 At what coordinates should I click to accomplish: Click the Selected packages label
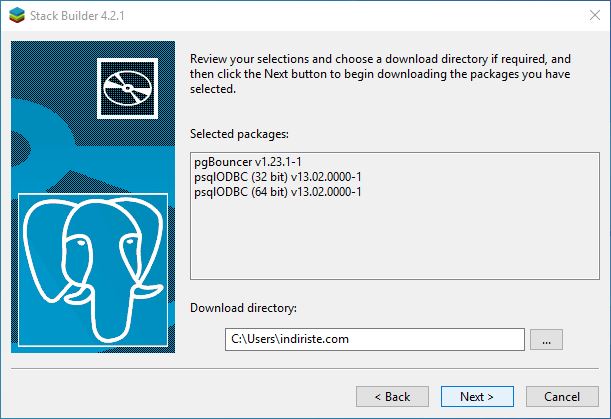(x=239, y=134)
